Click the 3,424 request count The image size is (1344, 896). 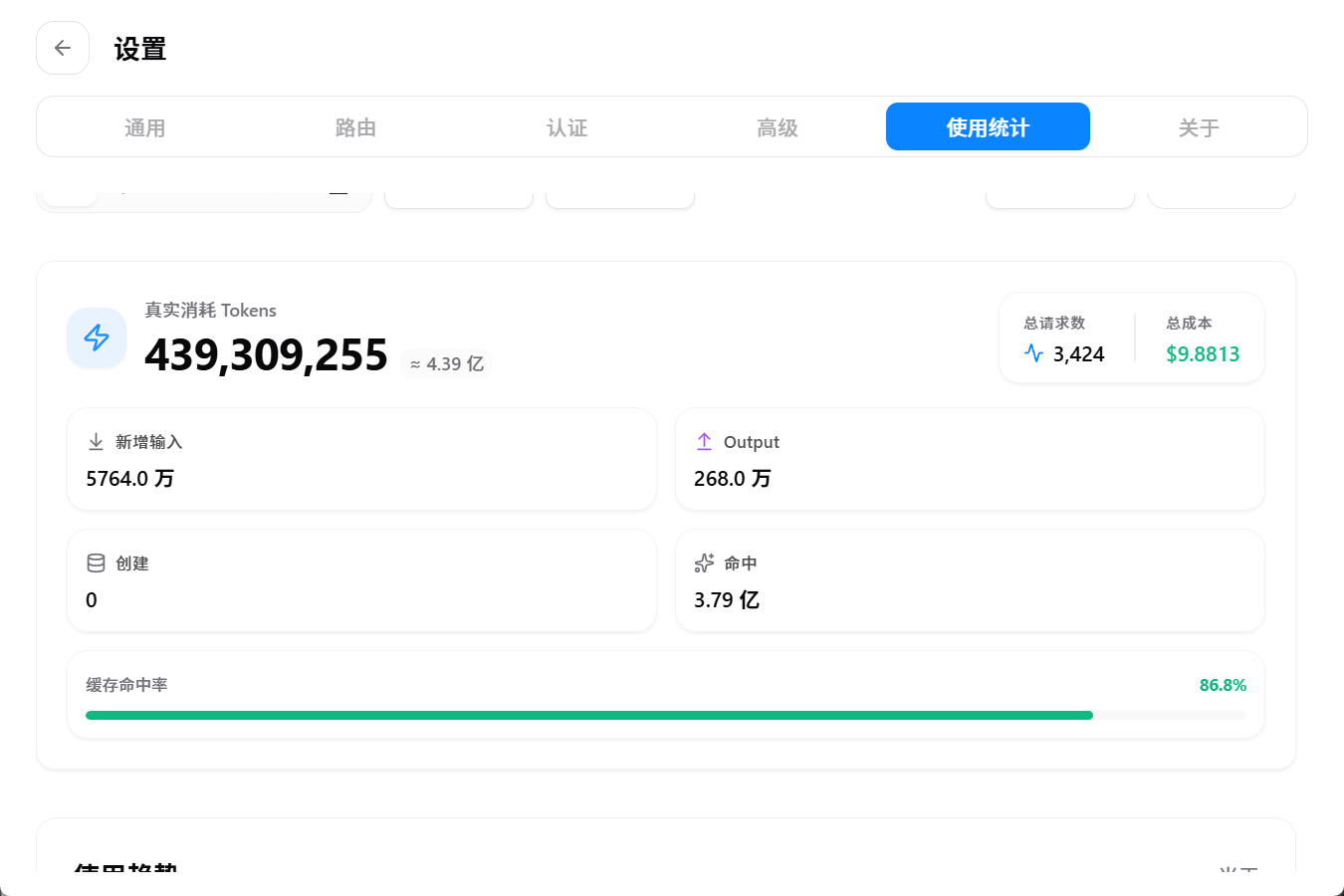click(1078, 354)
